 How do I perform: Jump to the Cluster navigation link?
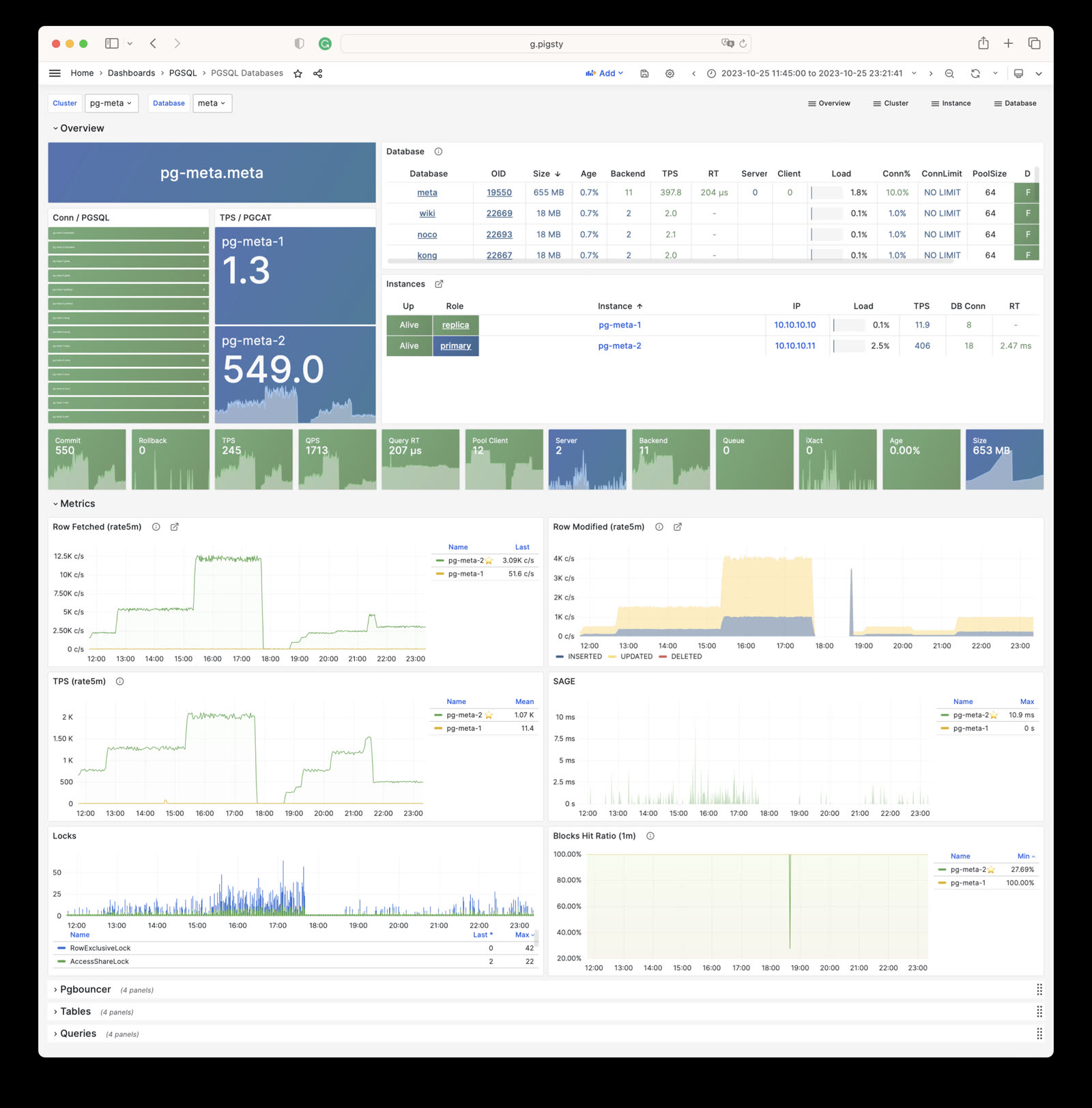(x=890, y=103)
